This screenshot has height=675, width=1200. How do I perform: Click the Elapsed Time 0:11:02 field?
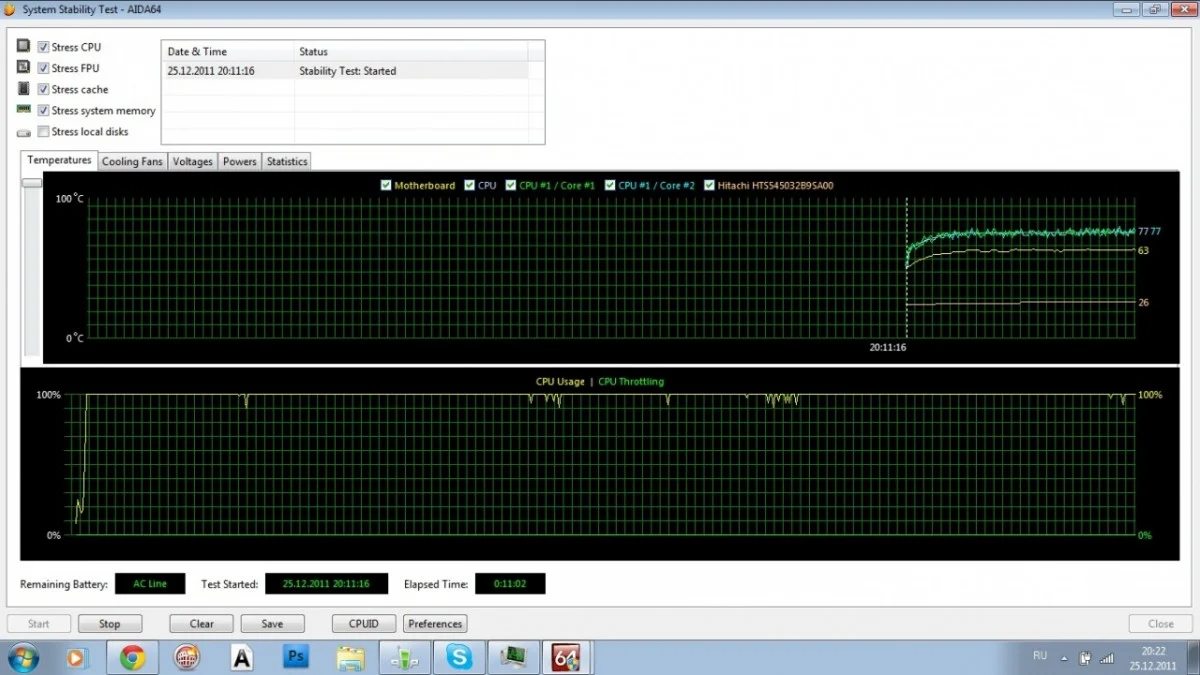(510, 583)
